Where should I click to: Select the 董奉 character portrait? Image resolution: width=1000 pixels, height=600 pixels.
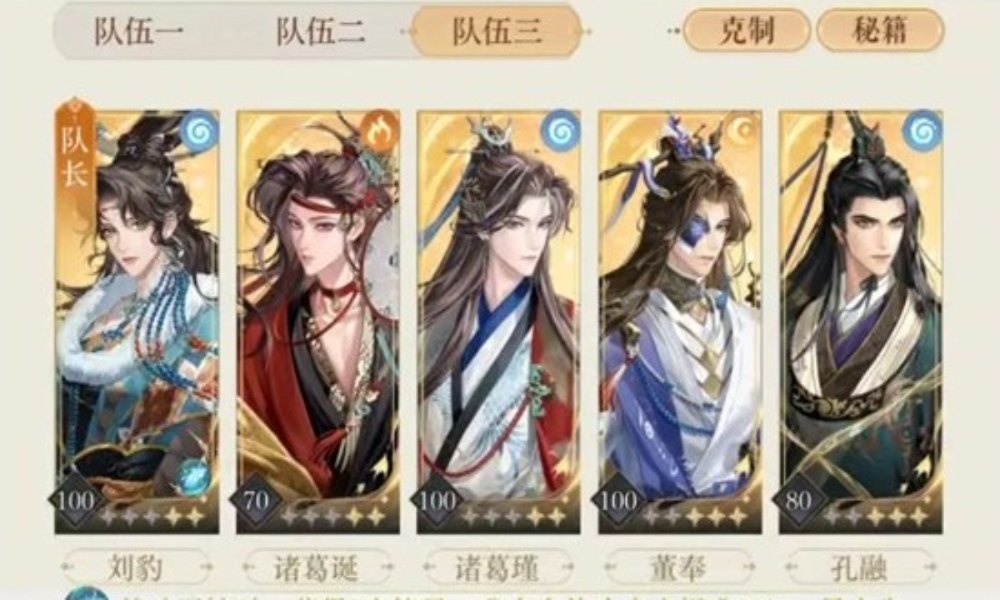click(x=680, y=322)
